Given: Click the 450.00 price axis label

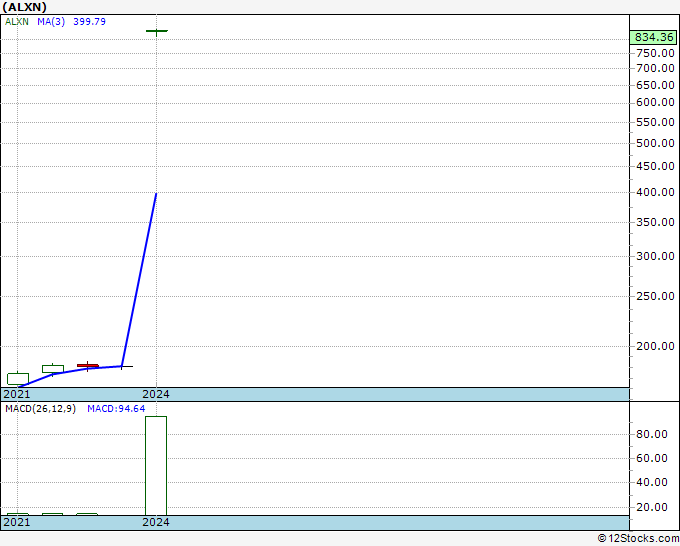Looking at the screenshot, I should [x=655, y=166].
